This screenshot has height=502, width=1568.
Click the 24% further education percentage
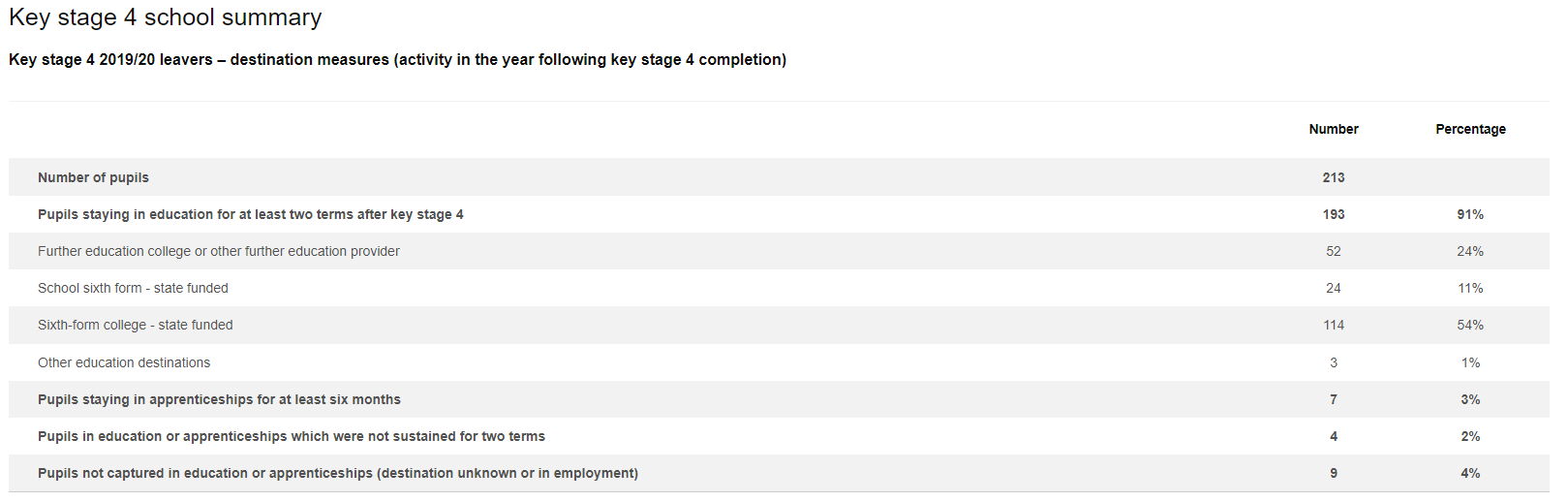click(x=1470, y=251)
